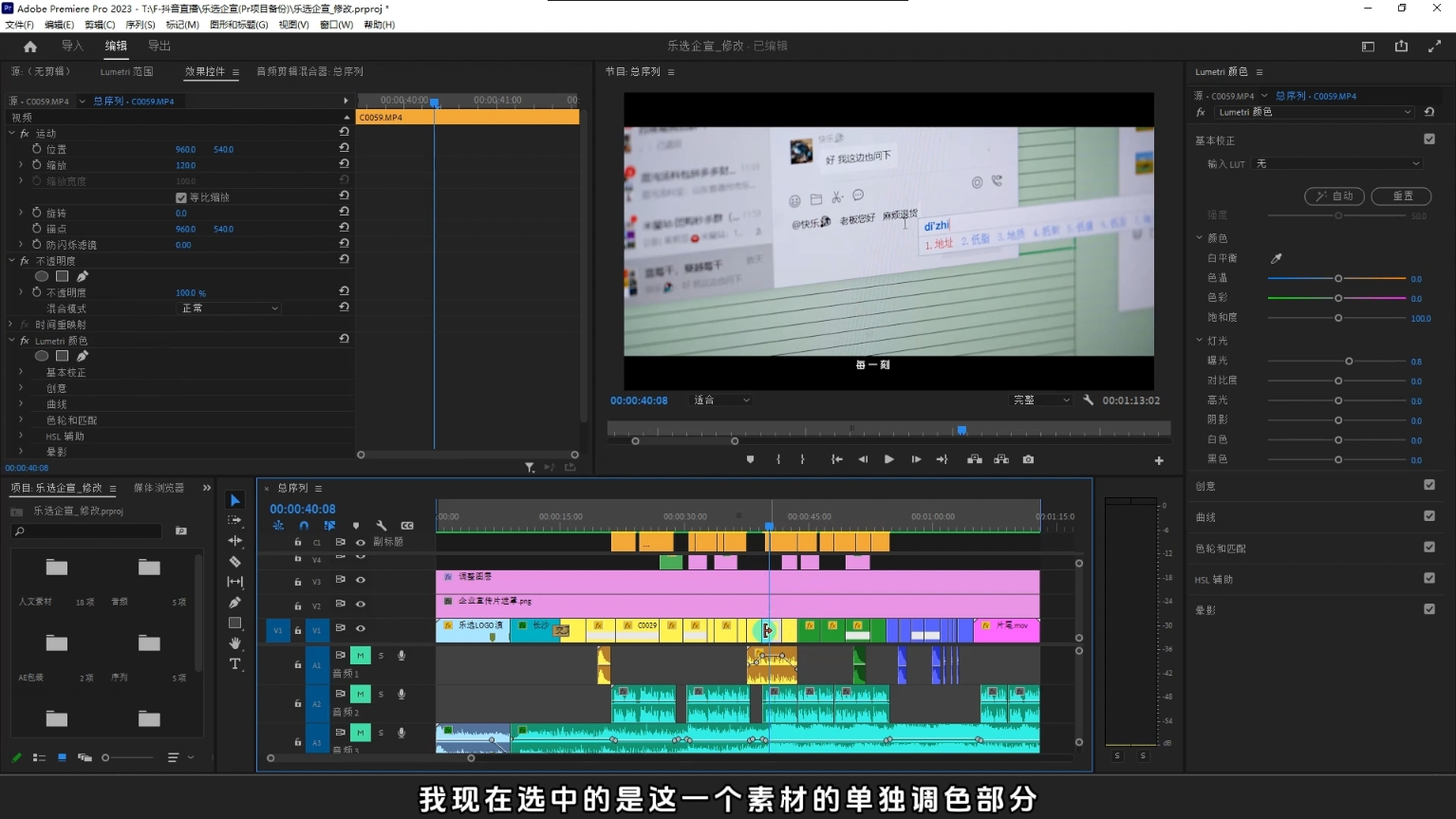Click the Home icon
Viewport: 1456px width, 819px height.
tap(30, 47)
